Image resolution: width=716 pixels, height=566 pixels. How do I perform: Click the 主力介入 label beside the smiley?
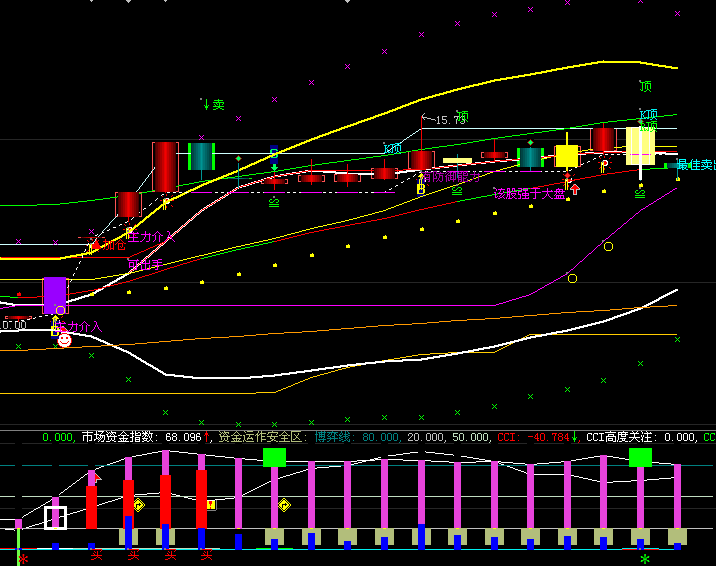point(79,327)
